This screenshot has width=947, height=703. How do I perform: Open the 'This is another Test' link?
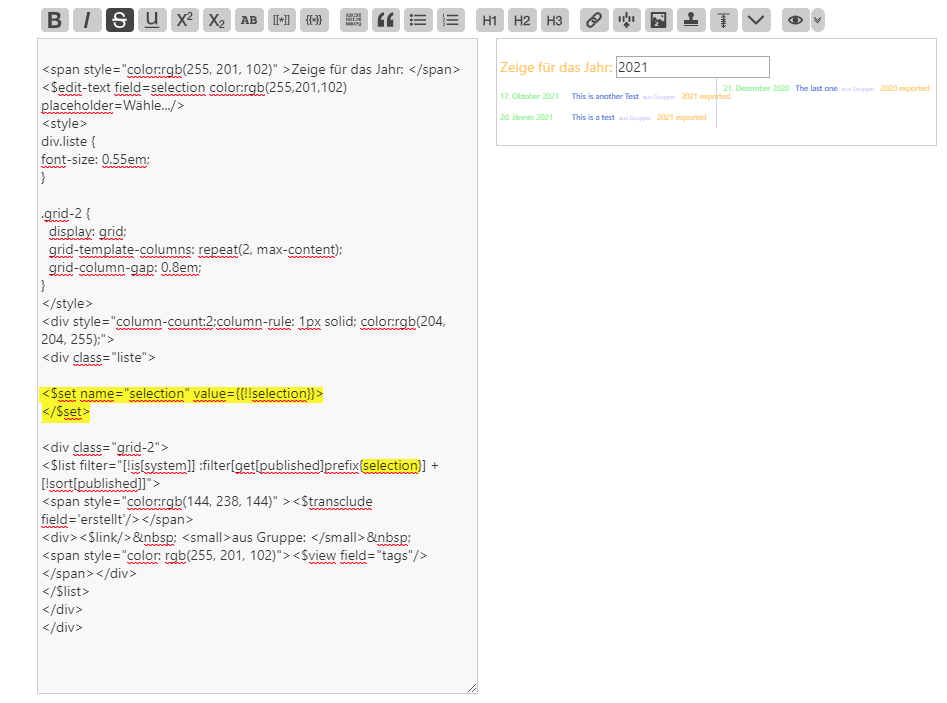pos(605,96)
